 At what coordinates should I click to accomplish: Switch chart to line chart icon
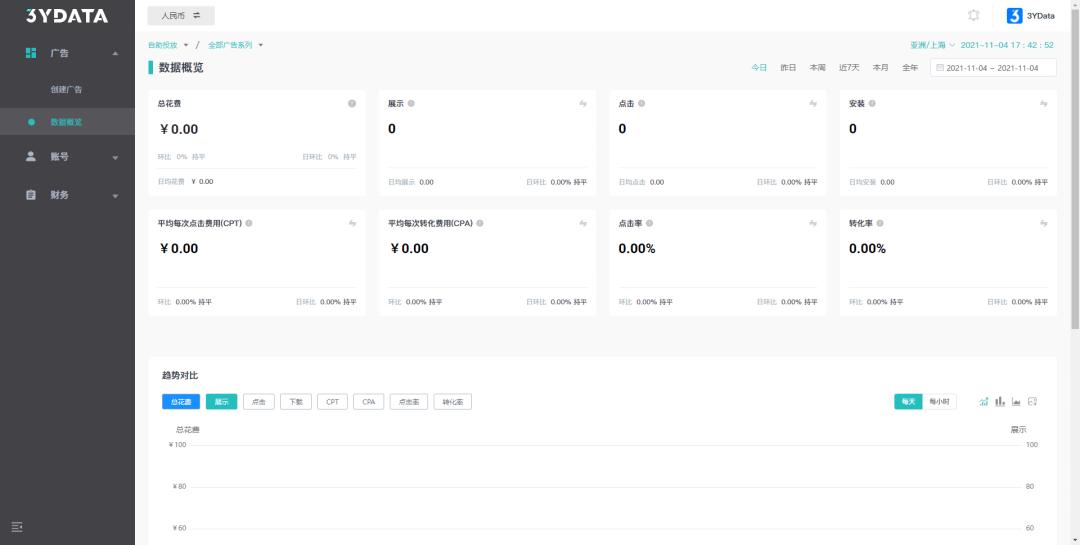point(984,402)
